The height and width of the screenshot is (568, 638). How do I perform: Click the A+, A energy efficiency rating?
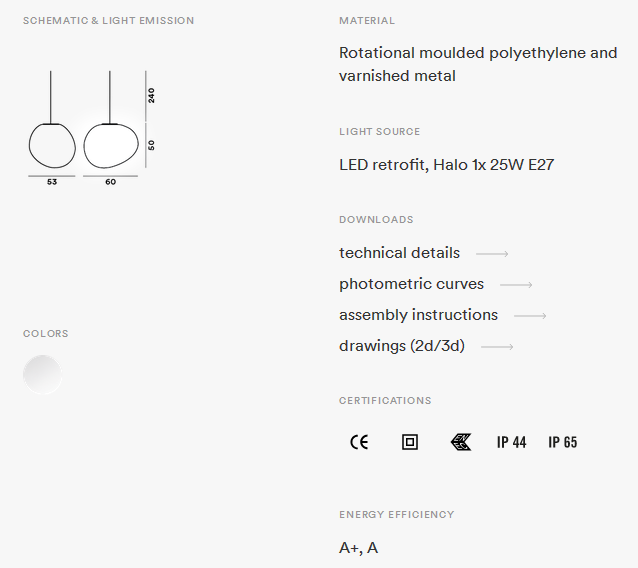tap(358, 548)
